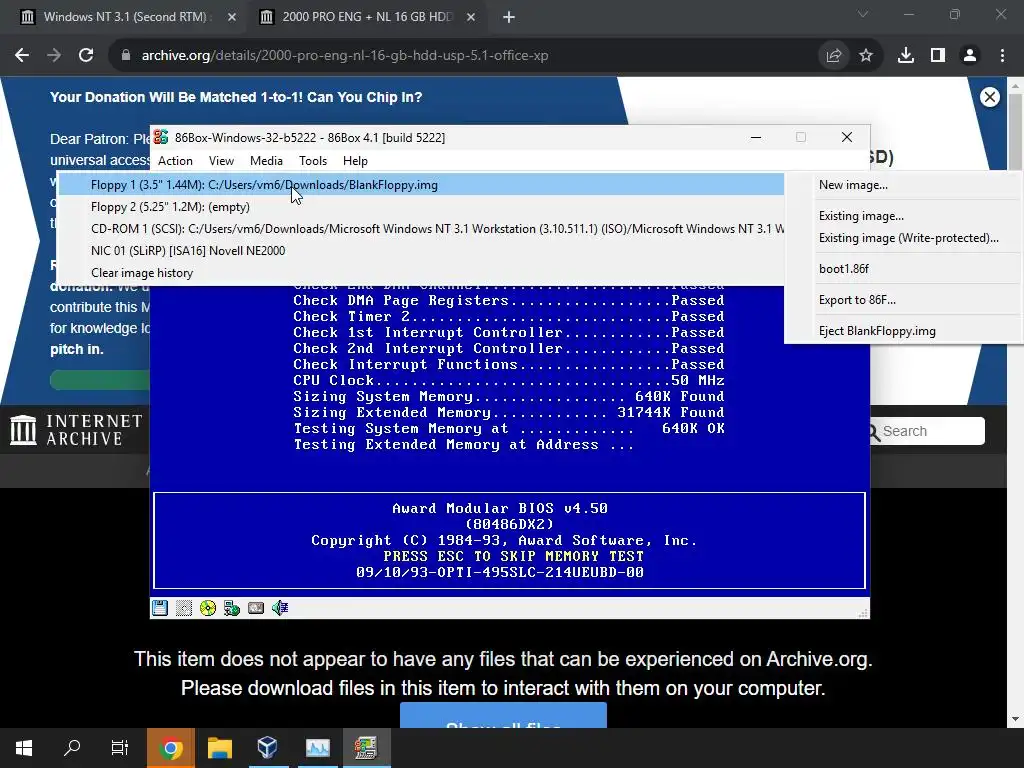Open the Help menu in 86Box

click(x=355, y=161)
